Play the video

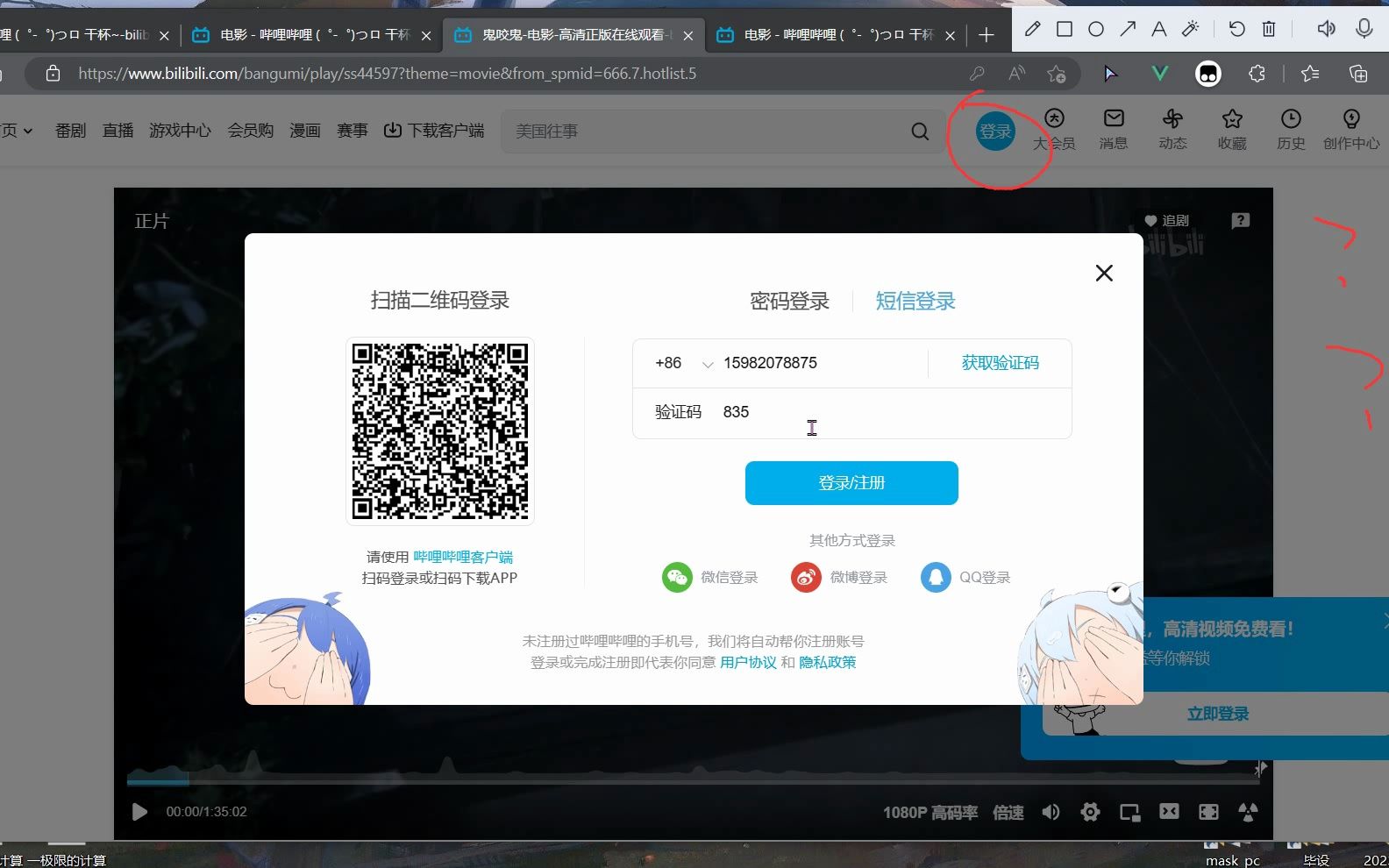139,812
